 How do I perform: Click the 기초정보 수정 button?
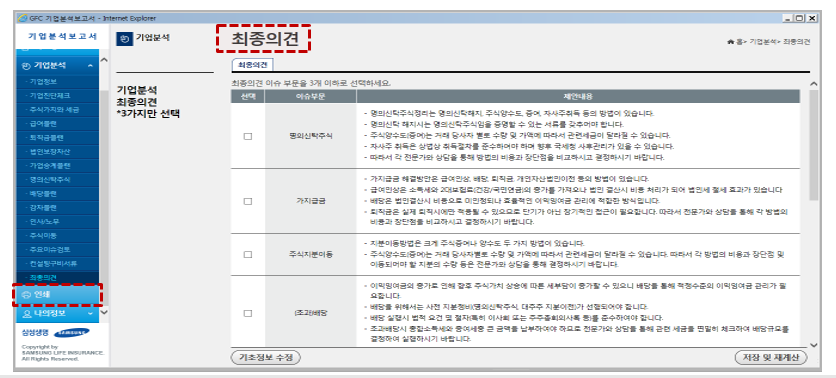coord(266,357)
